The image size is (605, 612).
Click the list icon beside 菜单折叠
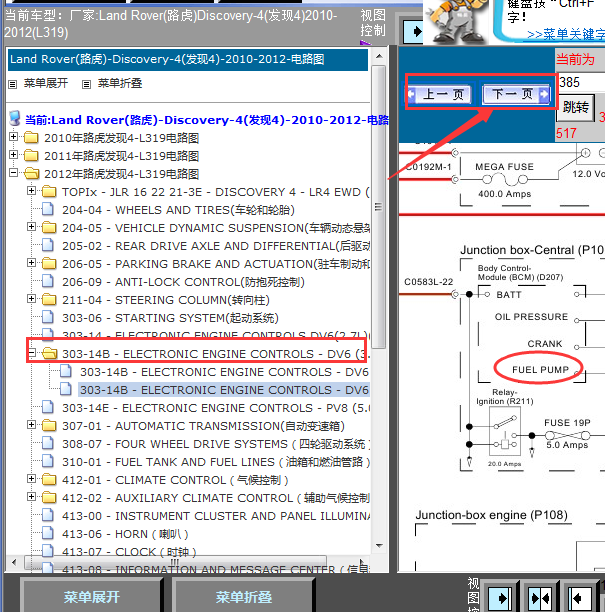tap(86, 84)
